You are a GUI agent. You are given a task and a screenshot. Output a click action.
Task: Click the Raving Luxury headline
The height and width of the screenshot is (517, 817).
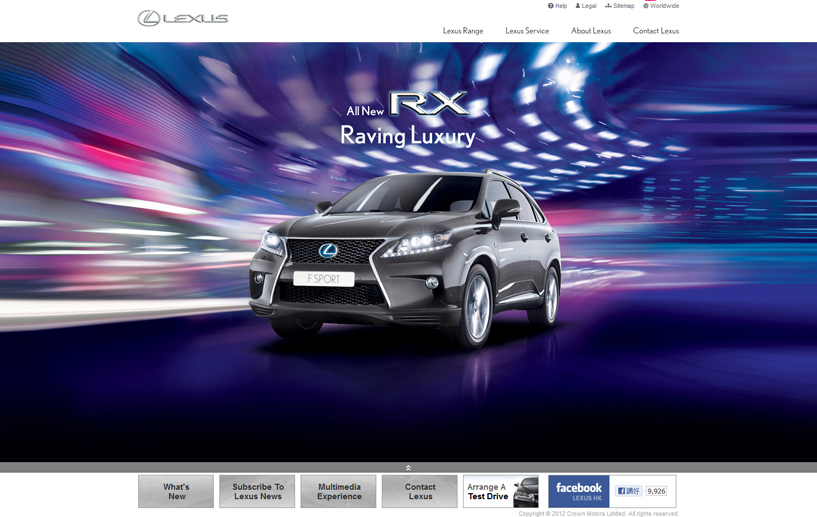(407, 136)
